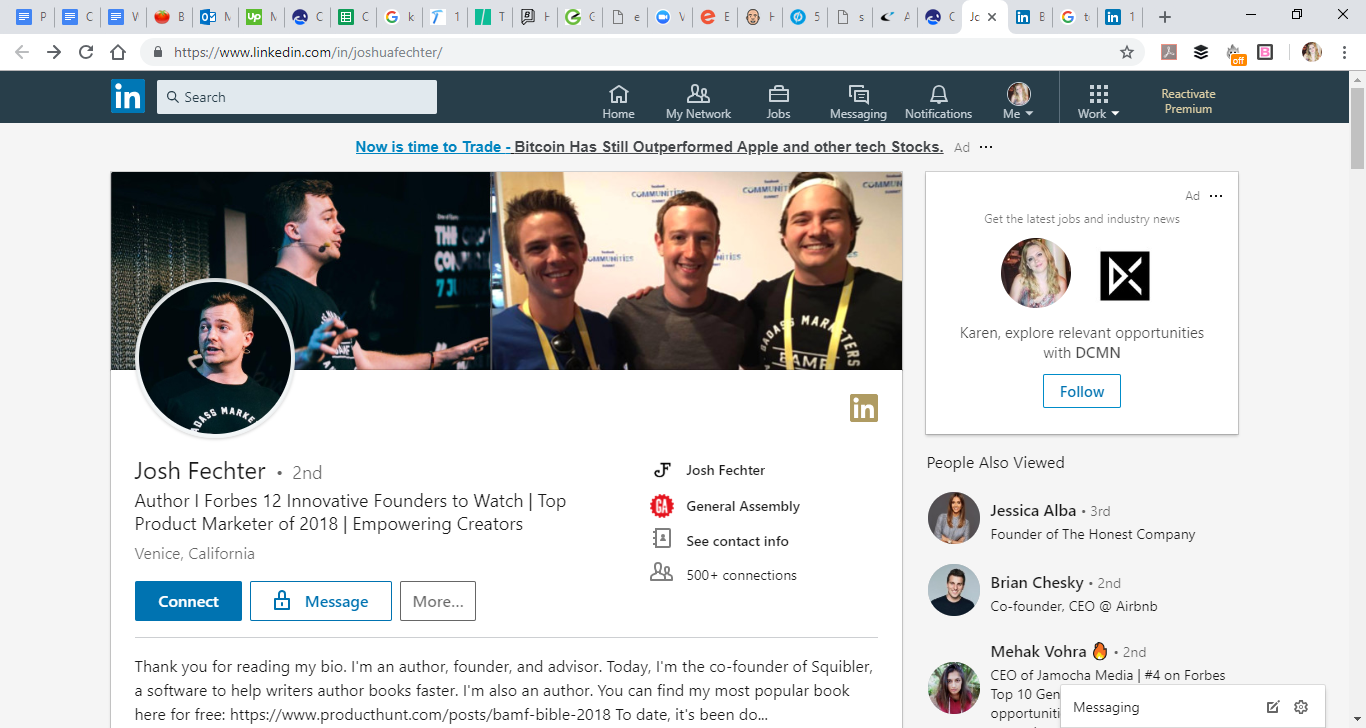The image size is (1366, 728).
Task: Switch to the Outlook mail tab
Action: click(x=216, y=17)
